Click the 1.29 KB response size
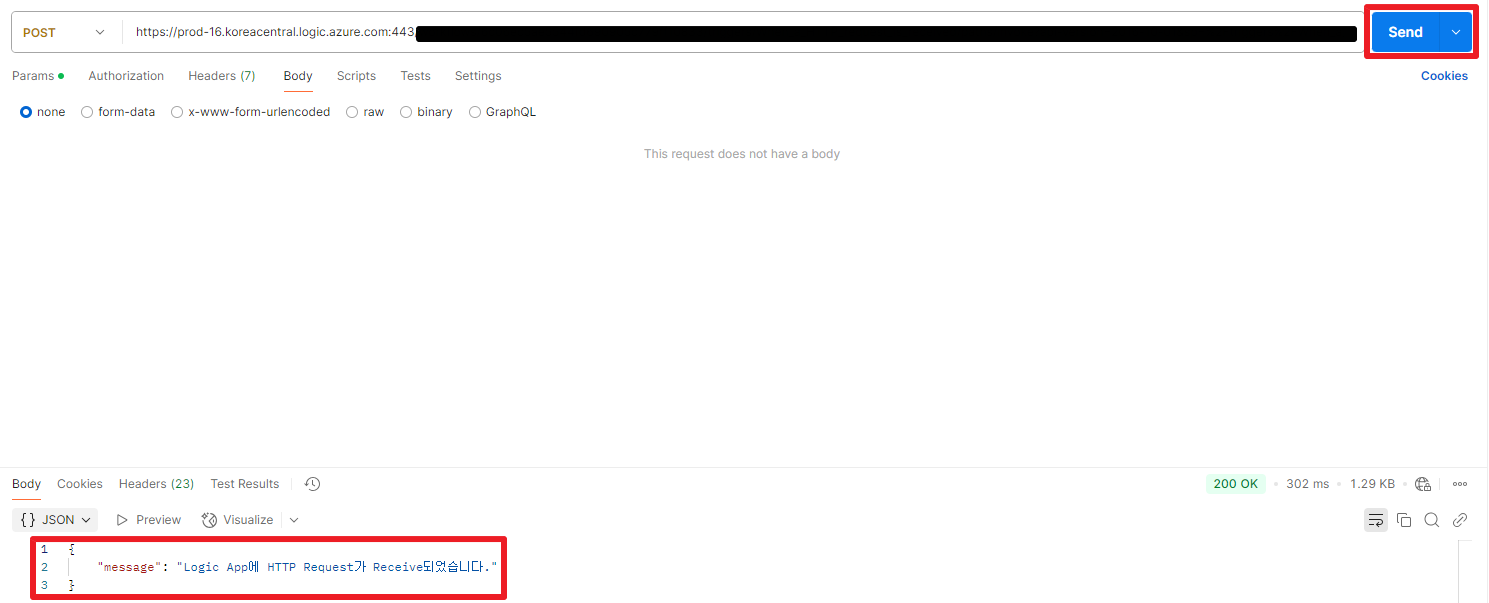Image resolution: width=1489 pixels, height=603 pixels. pos(1372,484)
